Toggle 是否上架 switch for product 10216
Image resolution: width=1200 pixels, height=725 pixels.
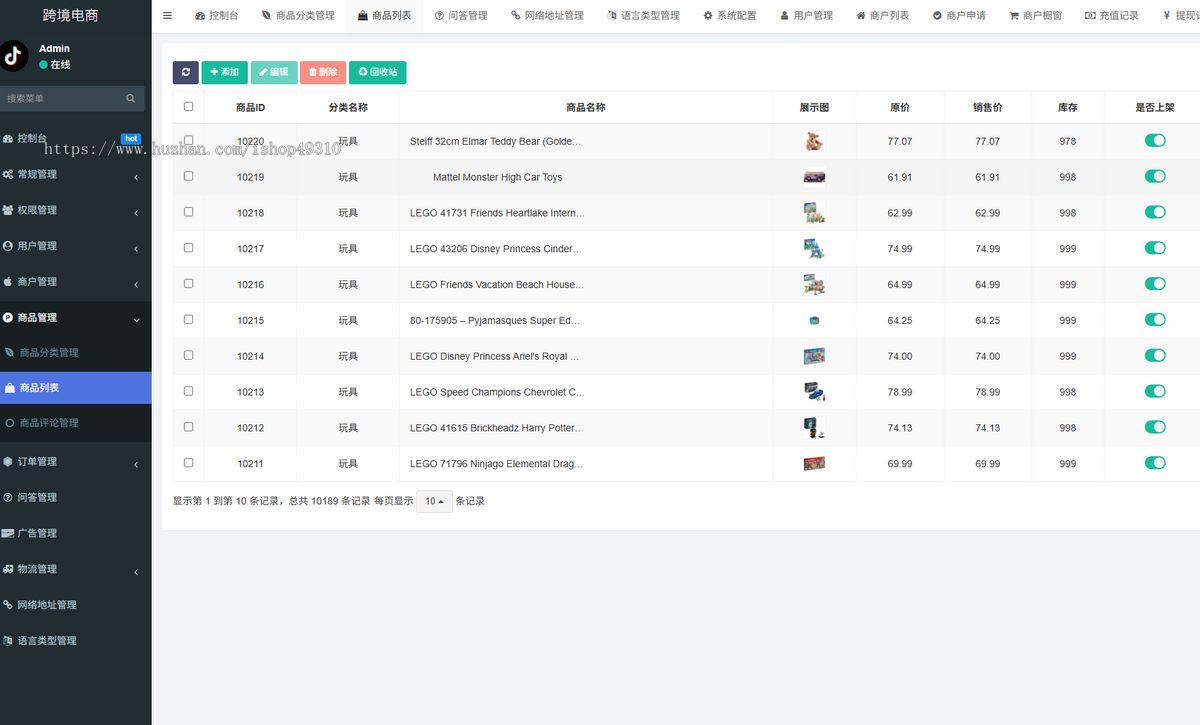point(1155,284)
